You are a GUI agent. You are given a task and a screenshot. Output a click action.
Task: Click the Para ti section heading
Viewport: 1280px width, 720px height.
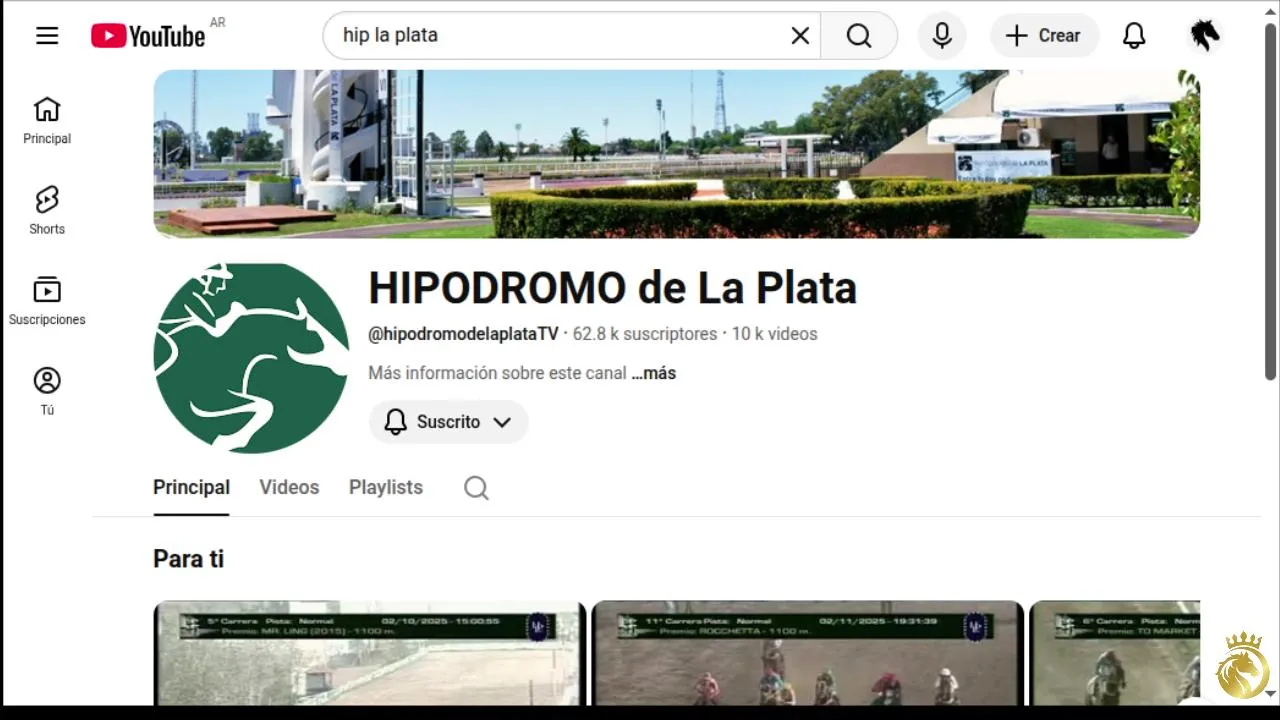pos(188,559)
